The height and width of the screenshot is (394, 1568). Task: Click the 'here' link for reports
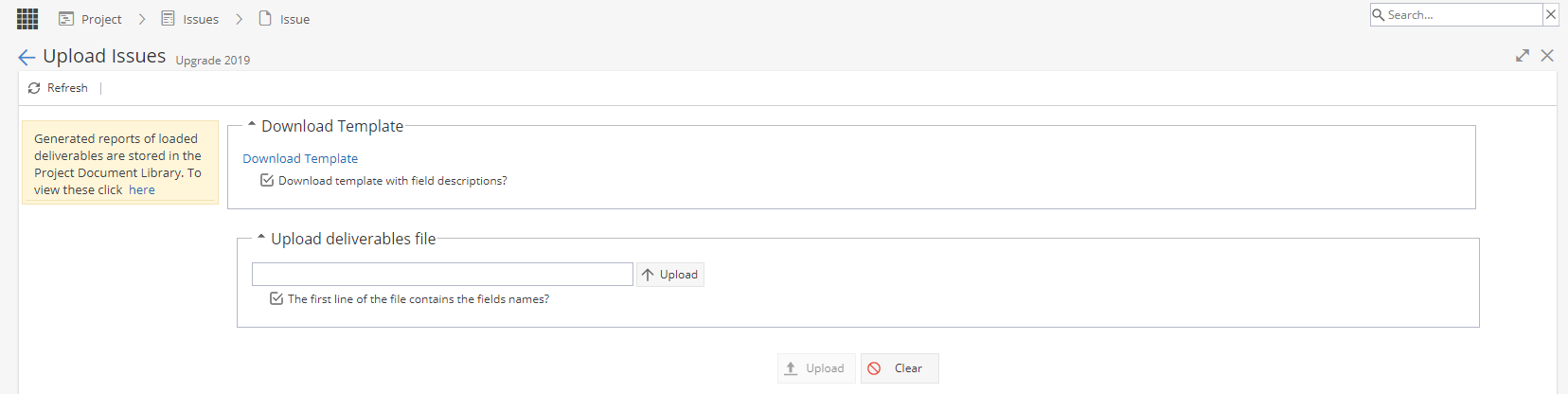coord(142,189)
